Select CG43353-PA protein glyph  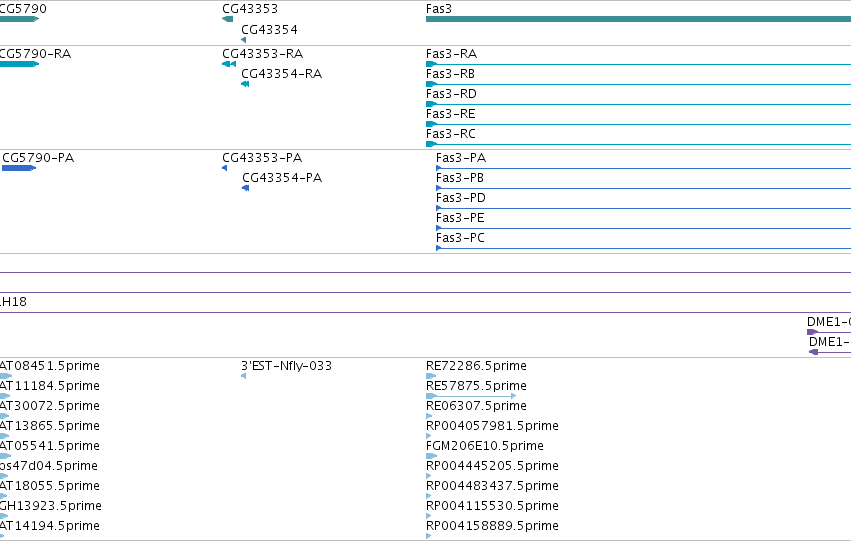coord(225,168)
